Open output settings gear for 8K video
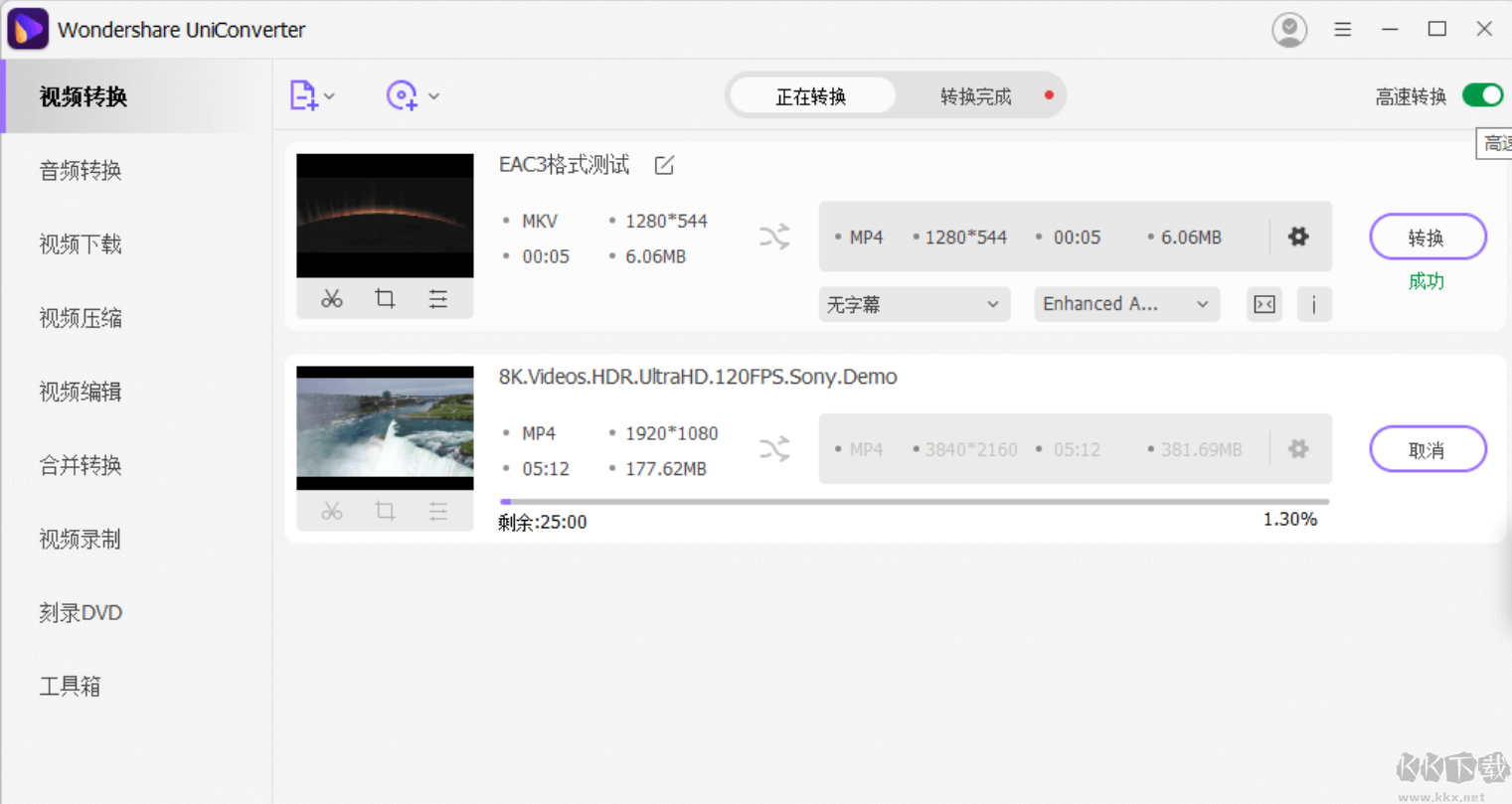The image size is (1512, 804). point(1298,449)
